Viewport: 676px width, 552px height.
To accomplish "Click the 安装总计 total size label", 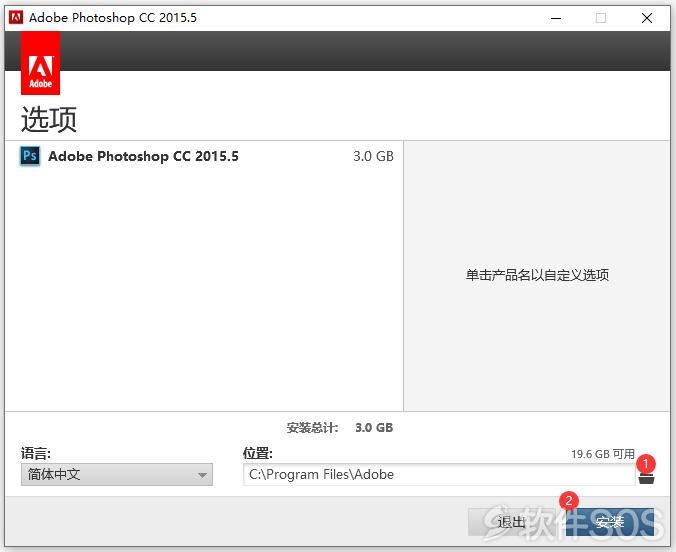I will click(312, 428).
